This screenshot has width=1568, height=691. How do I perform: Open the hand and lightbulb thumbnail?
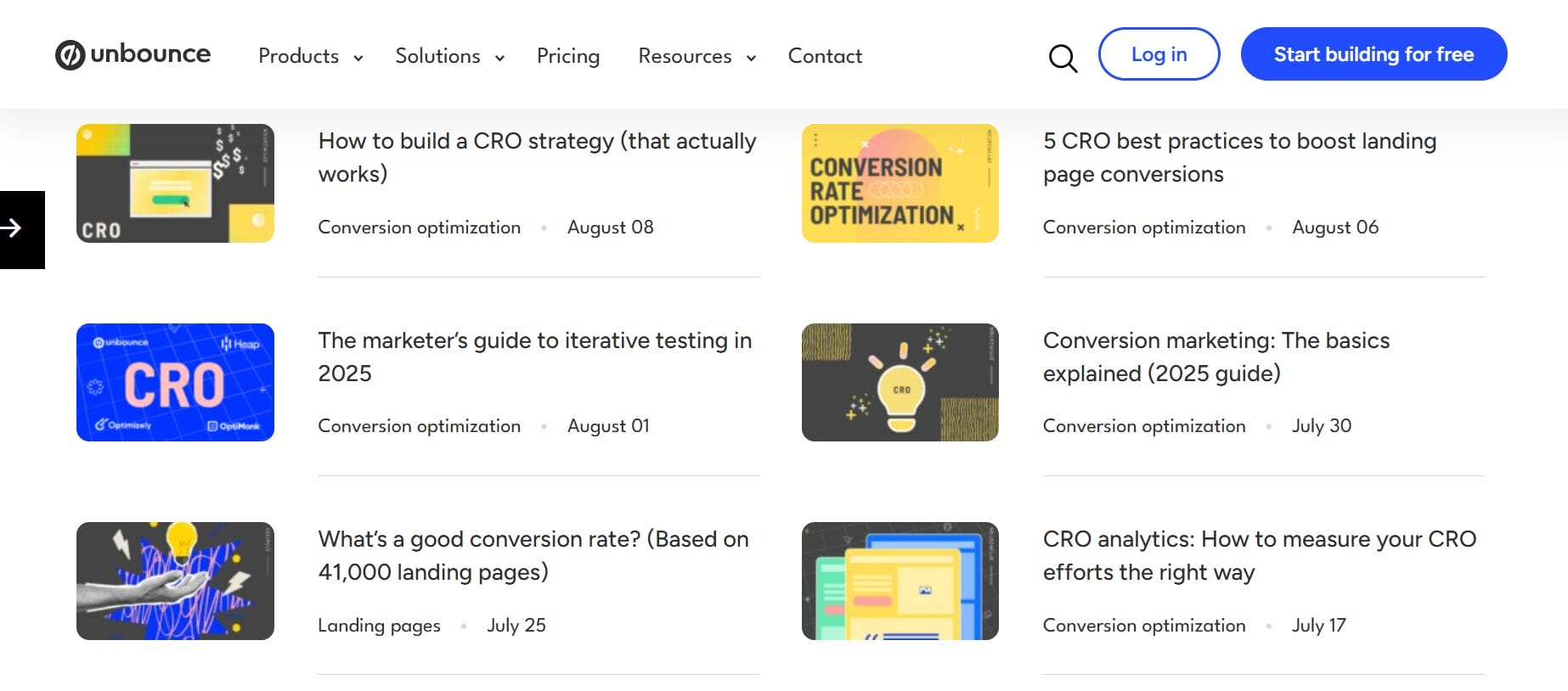(x=175, y=581)
